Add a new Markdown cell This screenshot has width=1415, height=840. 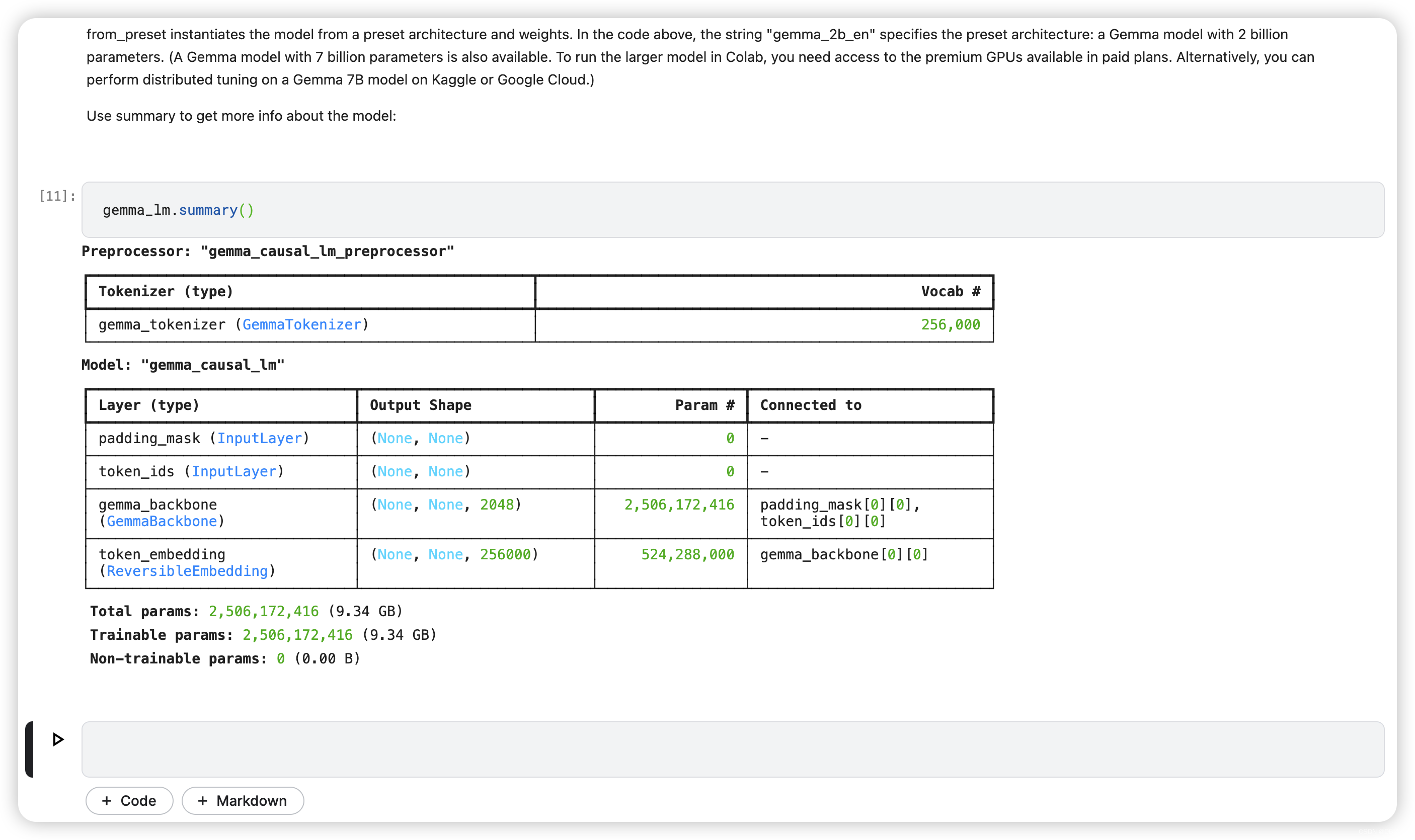(243, 800)
